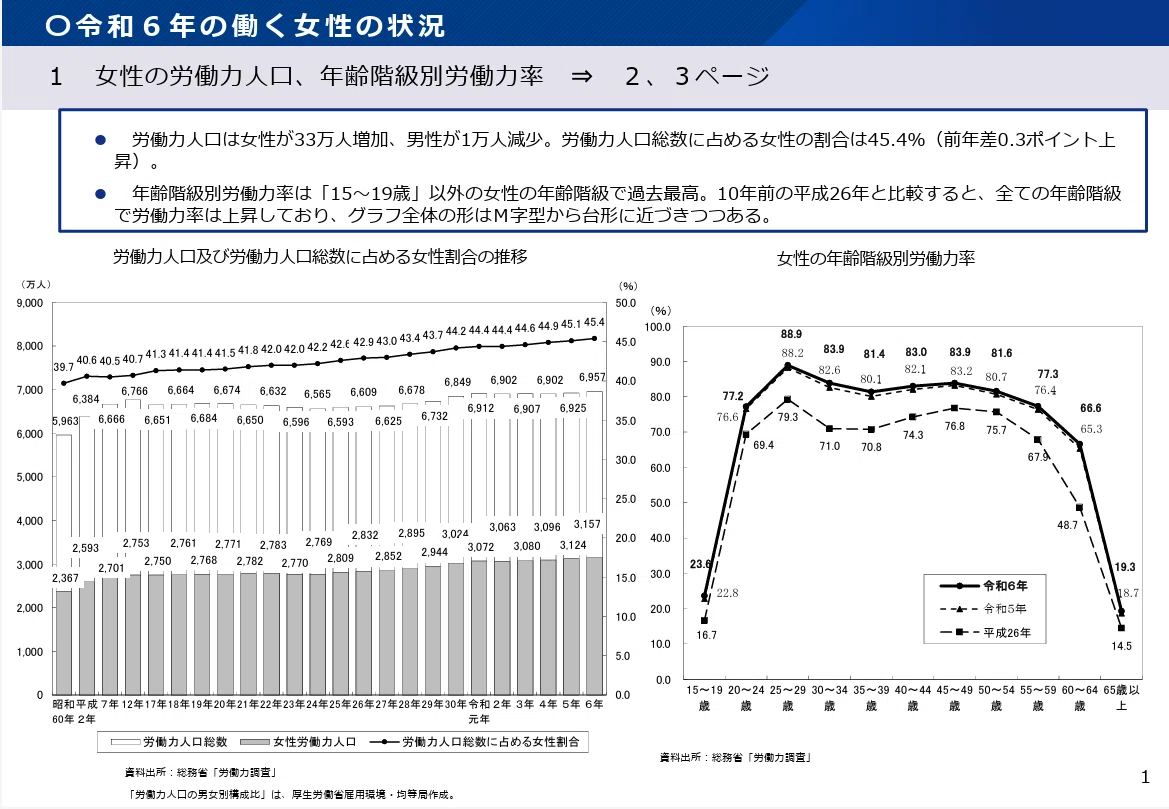Click the data label '3,157' for women labor force
The width and height of the screenshot is (1169, 809).
click(587, 524)
